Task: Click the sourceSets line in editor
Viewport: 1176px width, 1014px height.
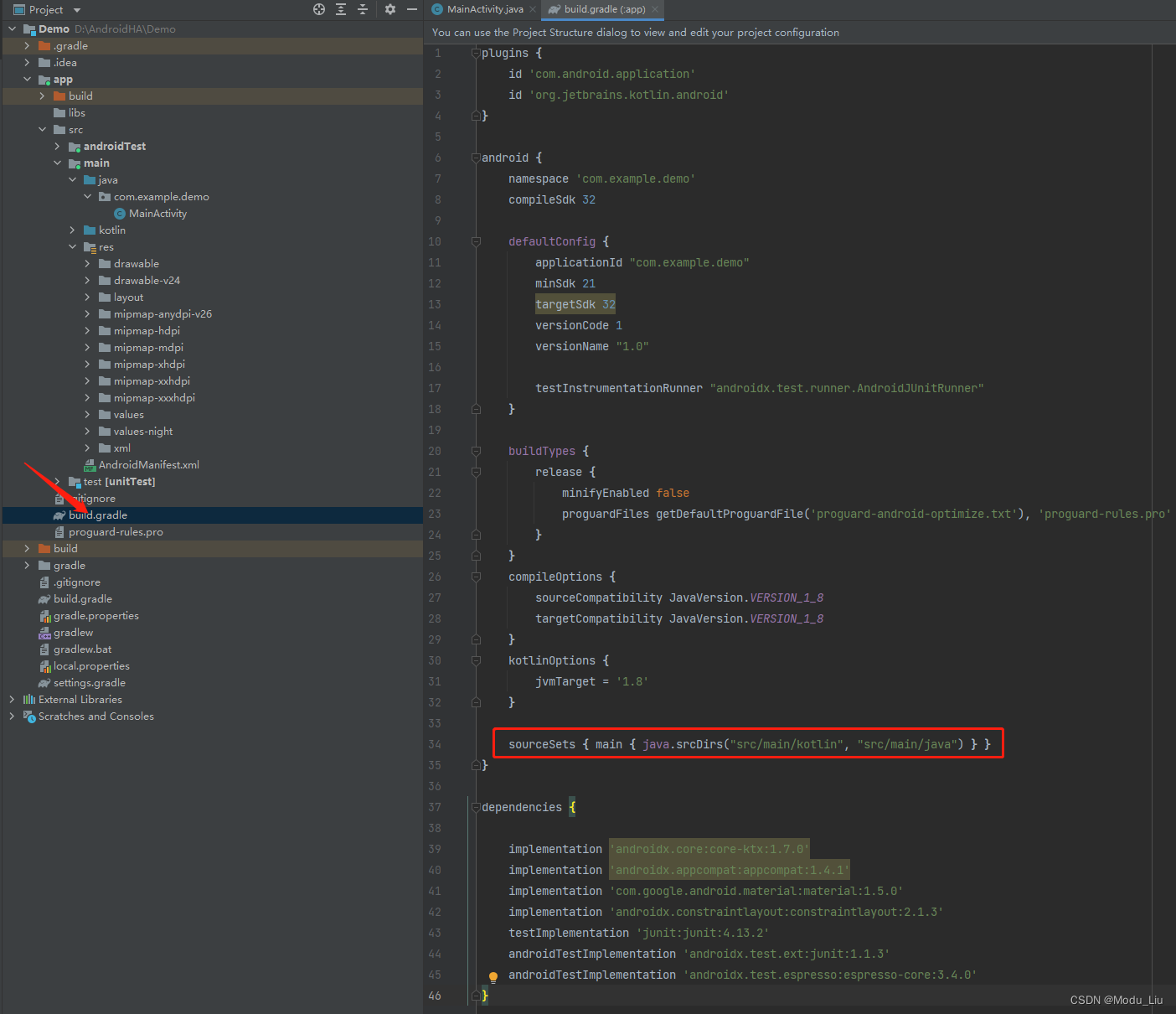Action: click(x=750, y=744)
